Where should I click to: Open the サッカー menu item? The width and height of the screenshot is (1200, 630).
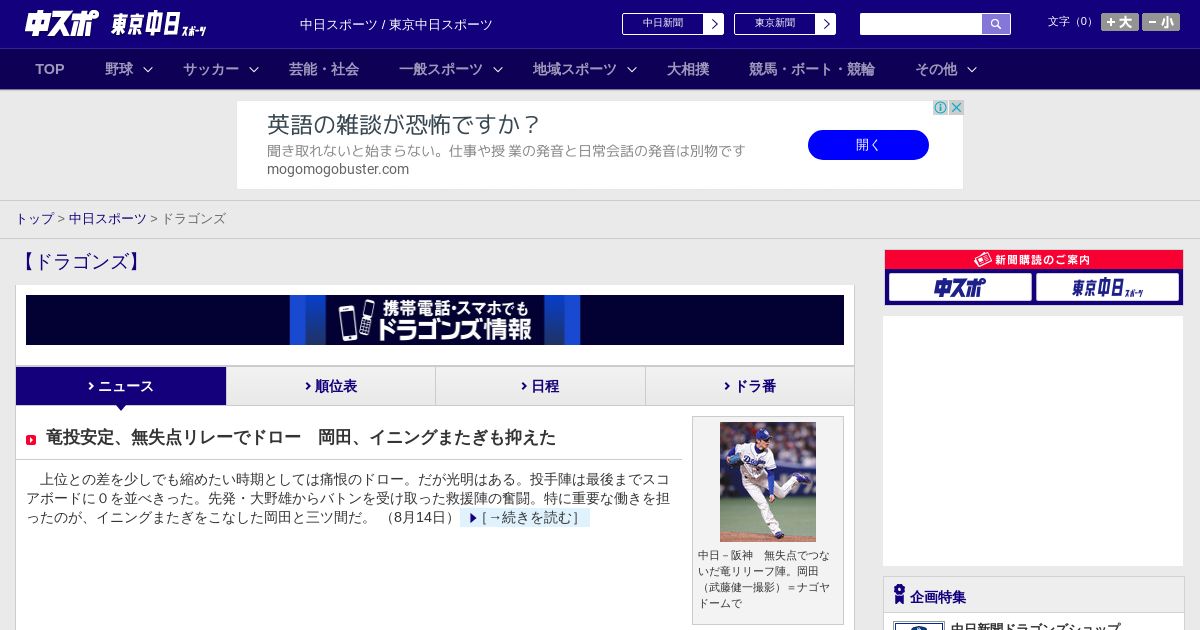click(211, 69)
